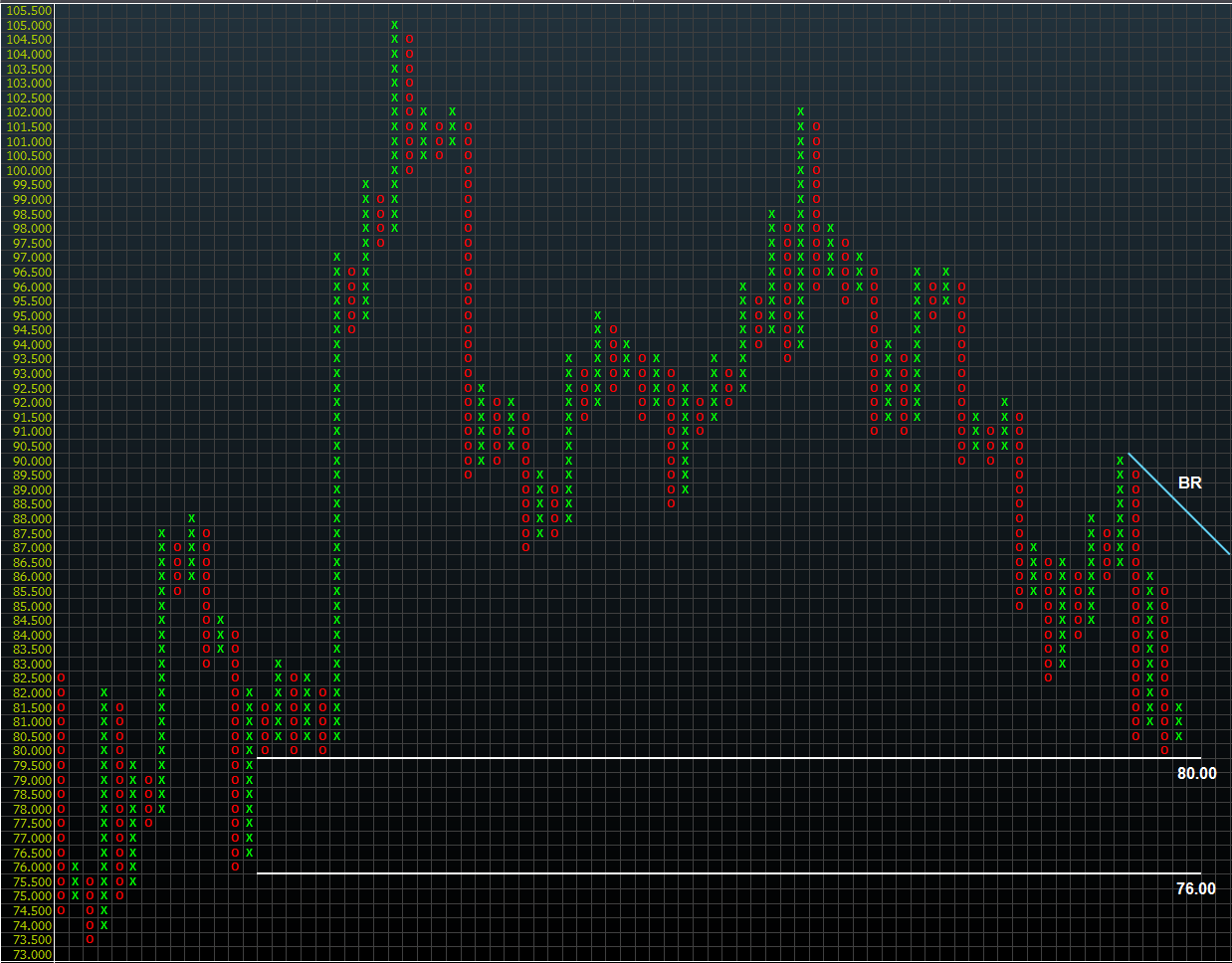Click the 85.000 price axis label

[x=29, y=606]
